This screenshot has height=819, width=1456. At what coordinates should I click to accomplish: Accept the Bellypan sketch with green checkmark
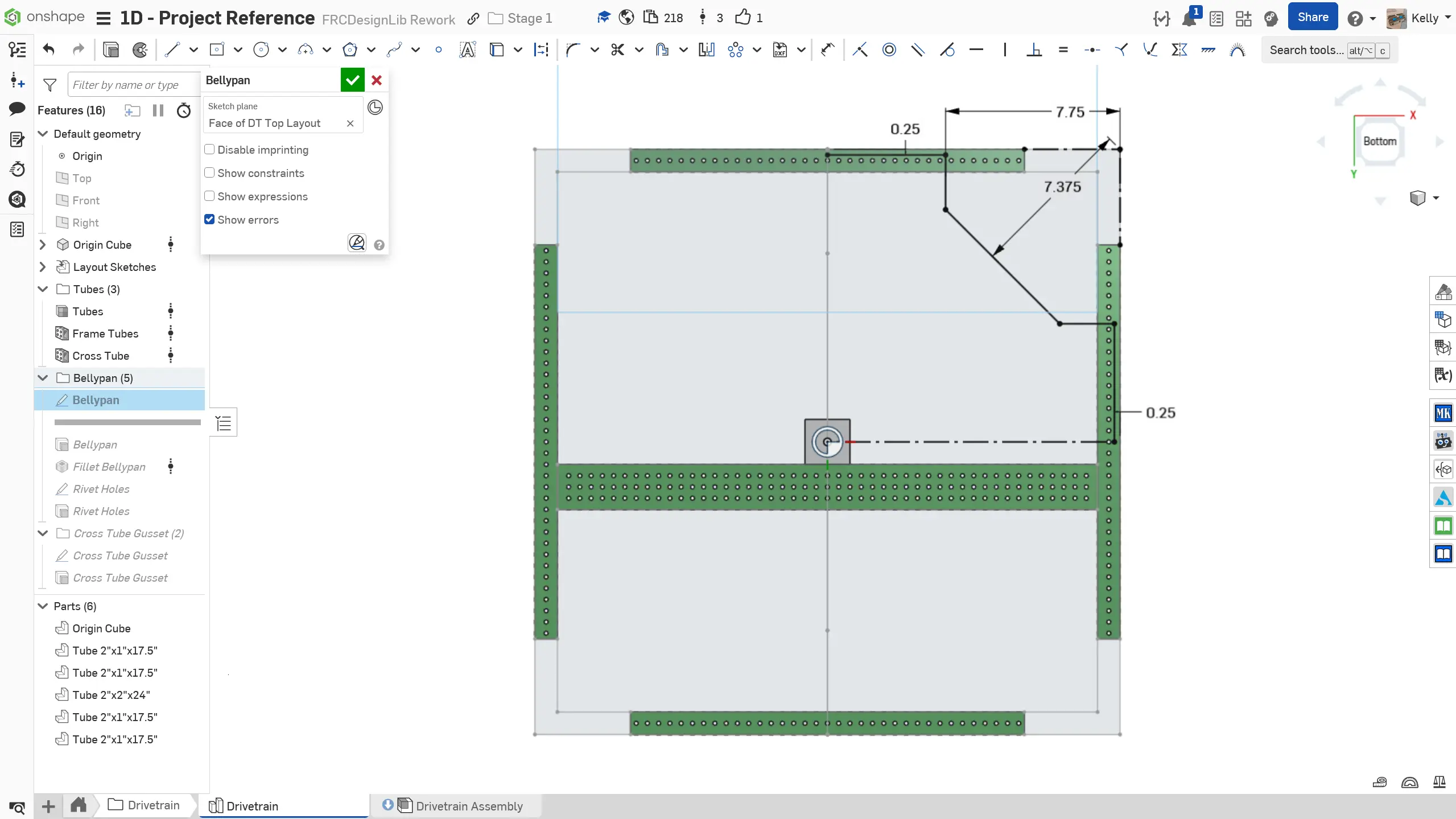(352, 80)
